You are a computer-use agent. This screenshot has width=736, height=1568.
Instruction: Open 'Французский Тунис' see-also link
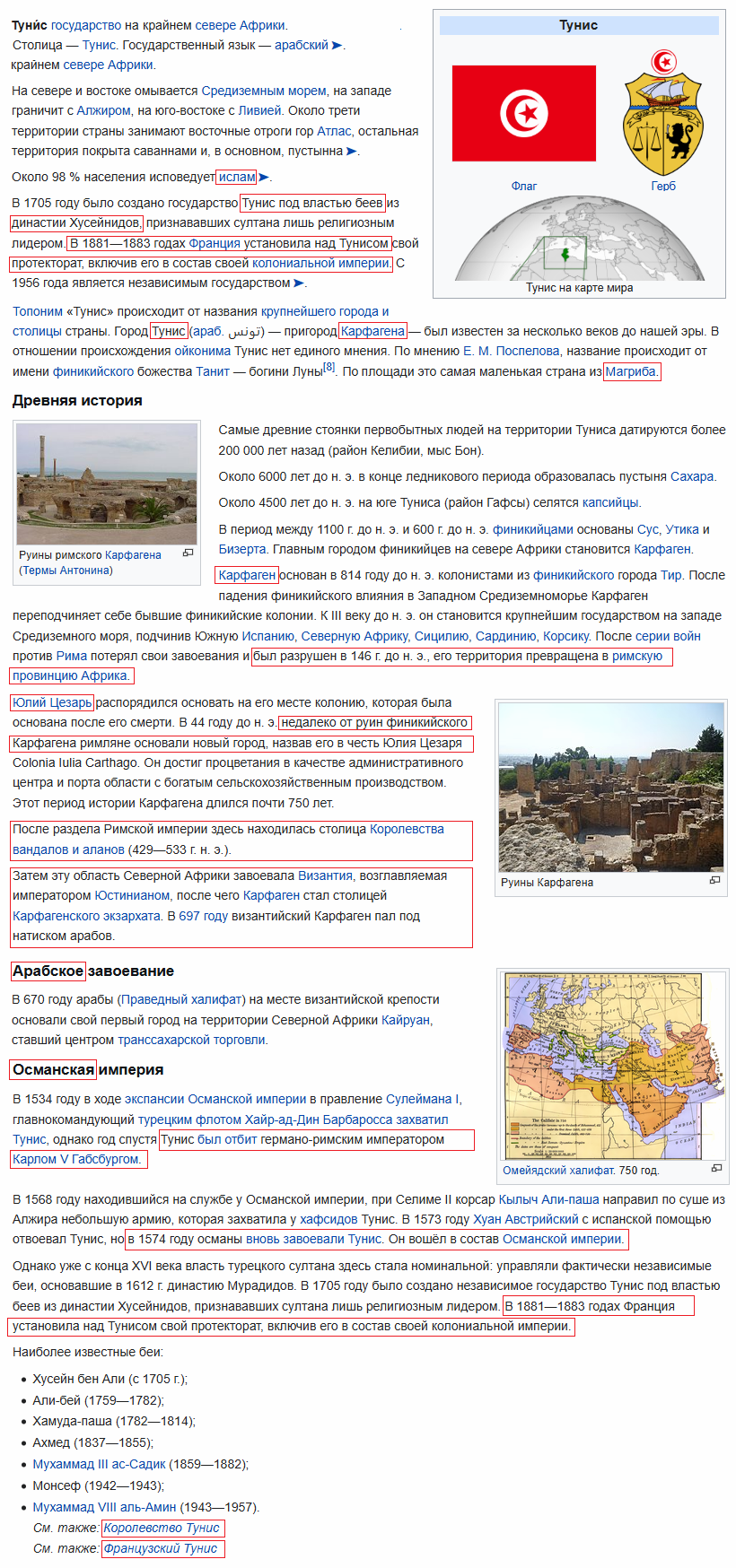161,1548
